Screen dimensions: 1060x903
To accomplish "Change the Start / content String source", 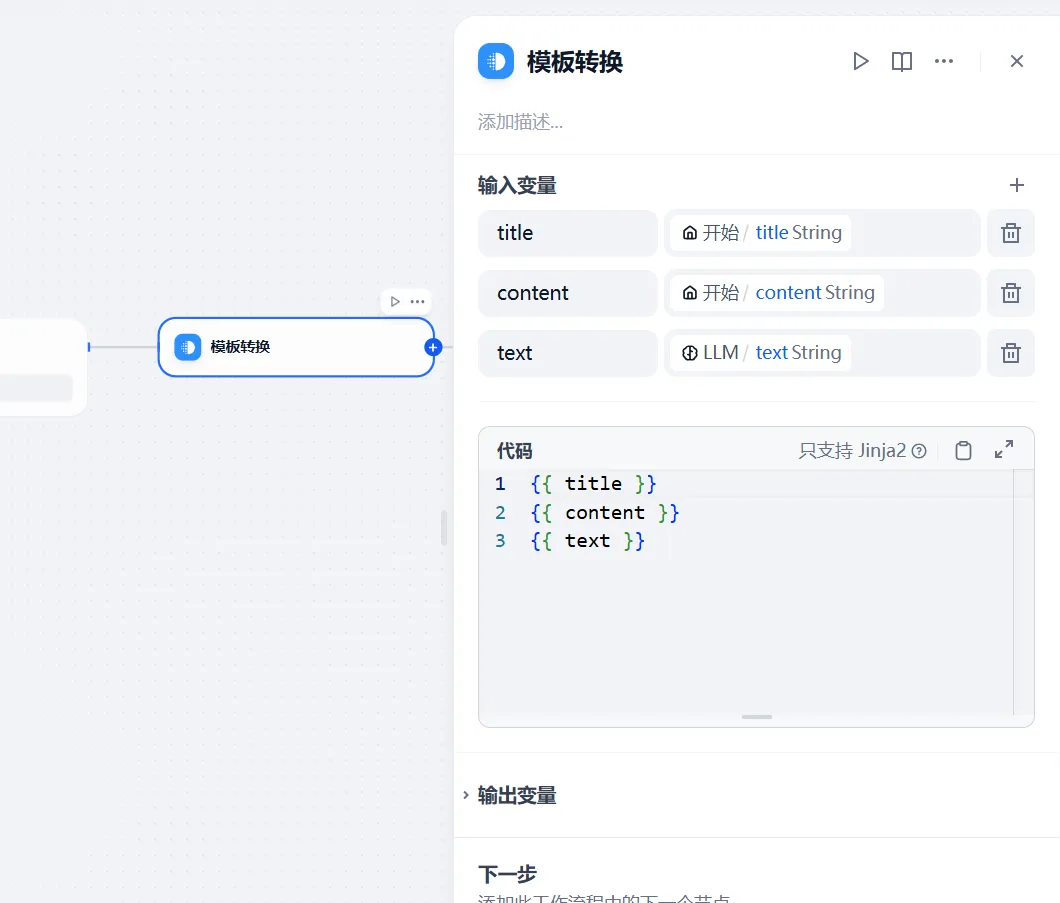I will [822, 293].
